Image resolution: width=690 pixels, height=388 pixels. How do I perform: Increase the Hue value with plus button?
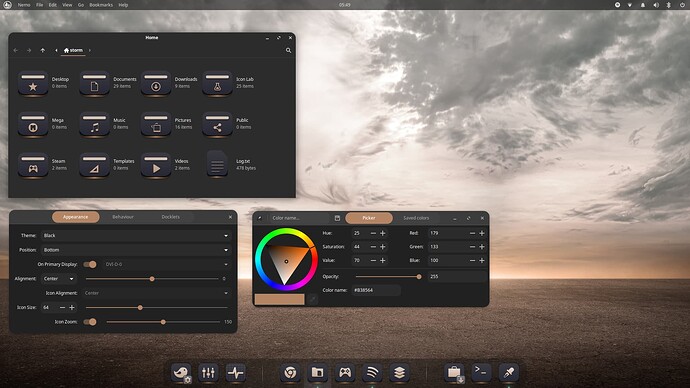pos(382,233)
